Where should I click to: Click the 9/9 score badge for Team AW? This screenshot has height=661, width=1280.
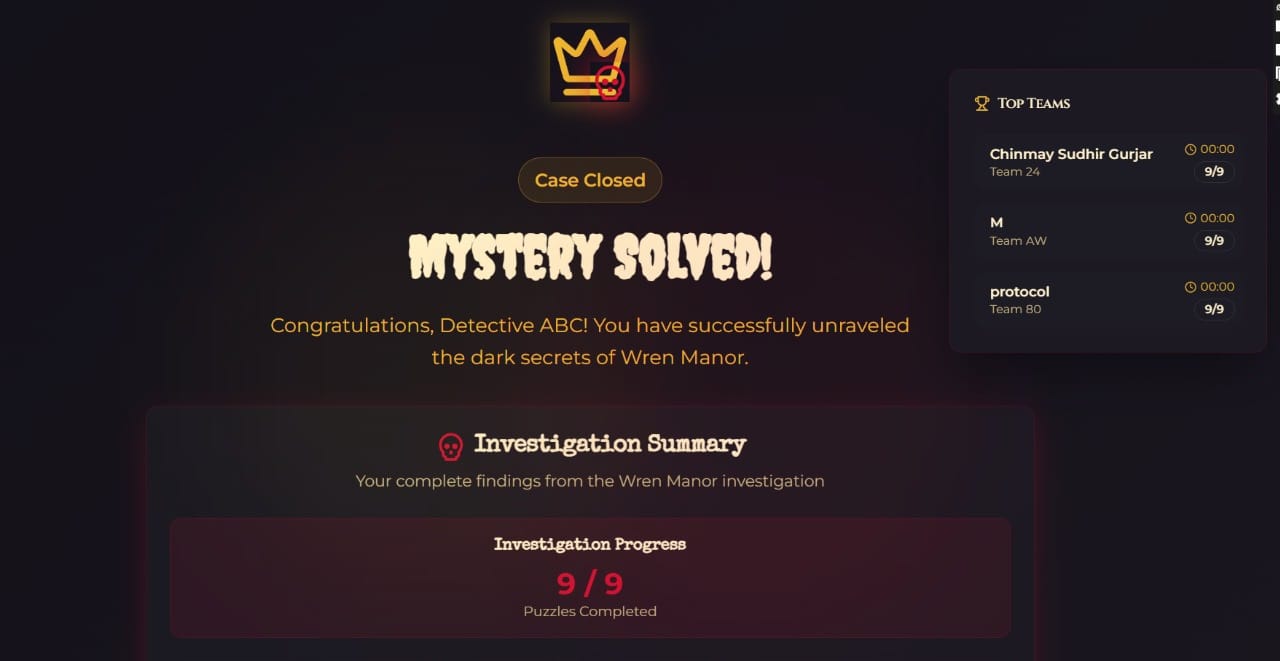[x=1214, y=241]
